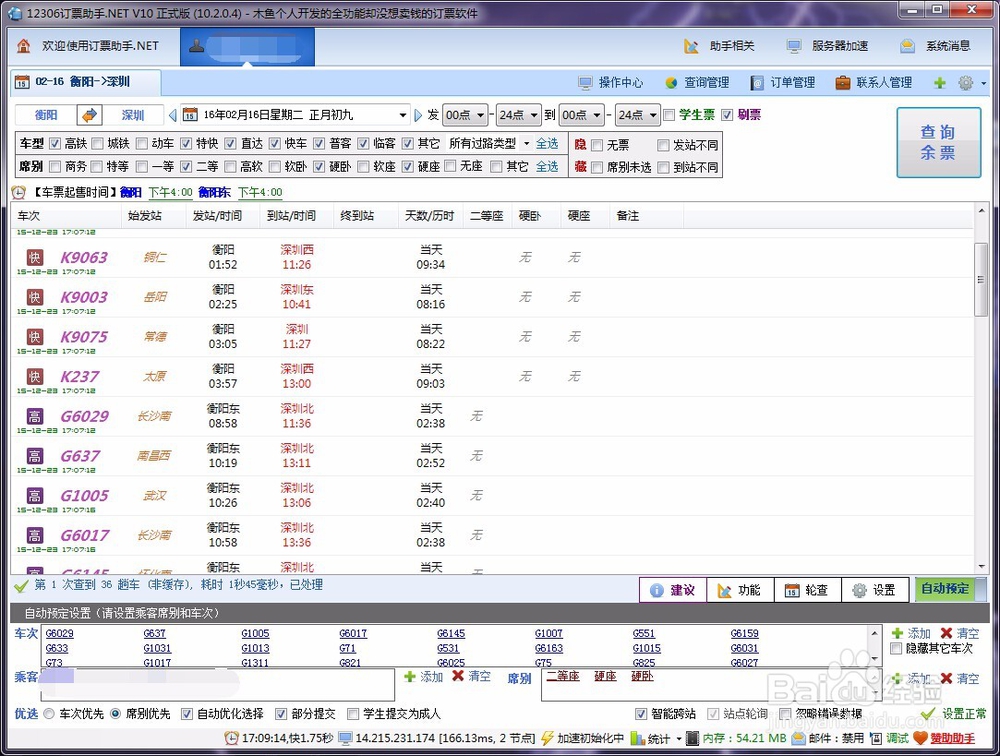This screenshot has height=756, width=1000.
Task: Open the departure date dropdown
Action: click(x=402, y=115)
